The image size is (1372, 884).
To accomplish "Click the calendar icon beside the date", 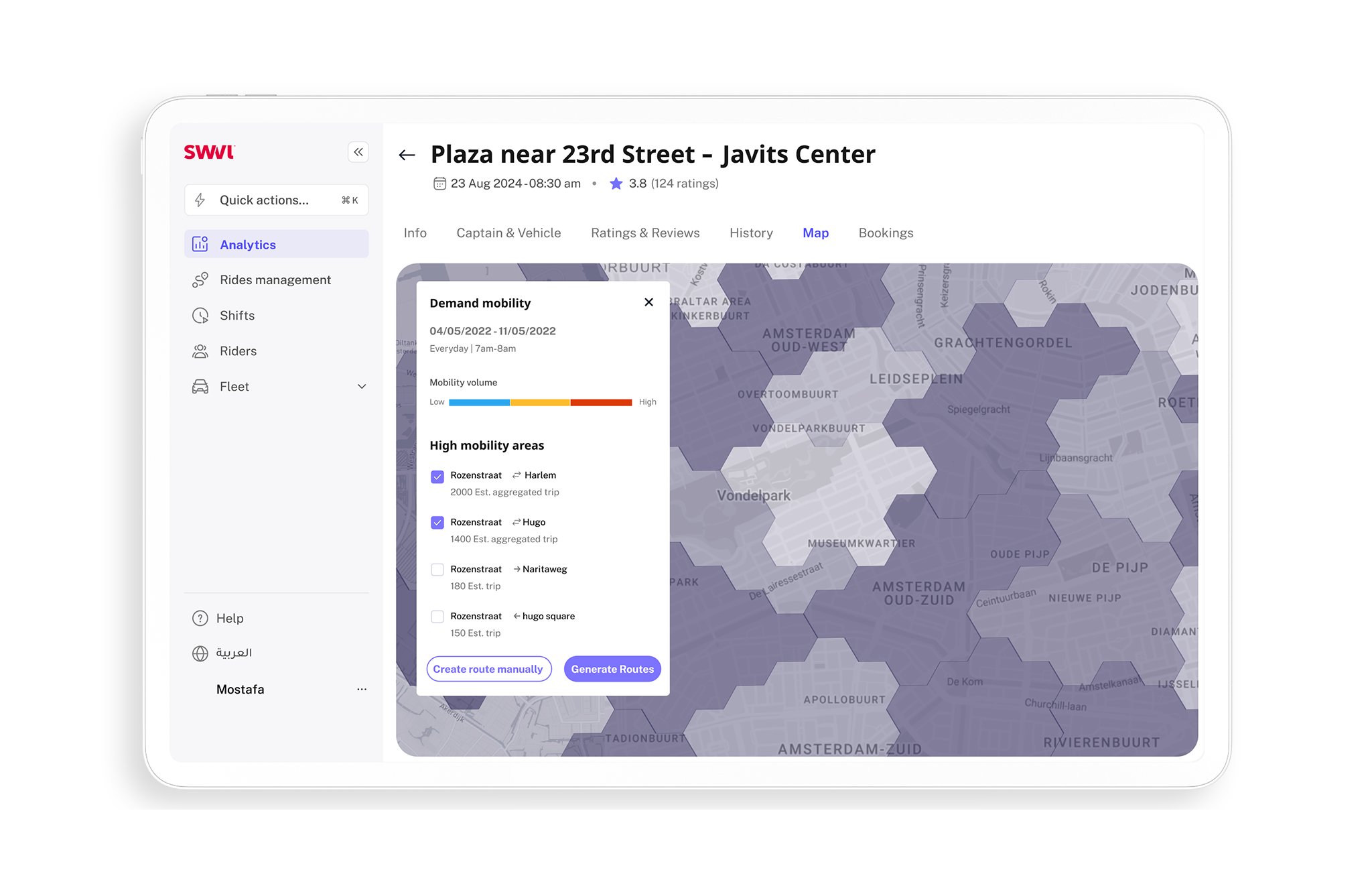I will [439, 183].
